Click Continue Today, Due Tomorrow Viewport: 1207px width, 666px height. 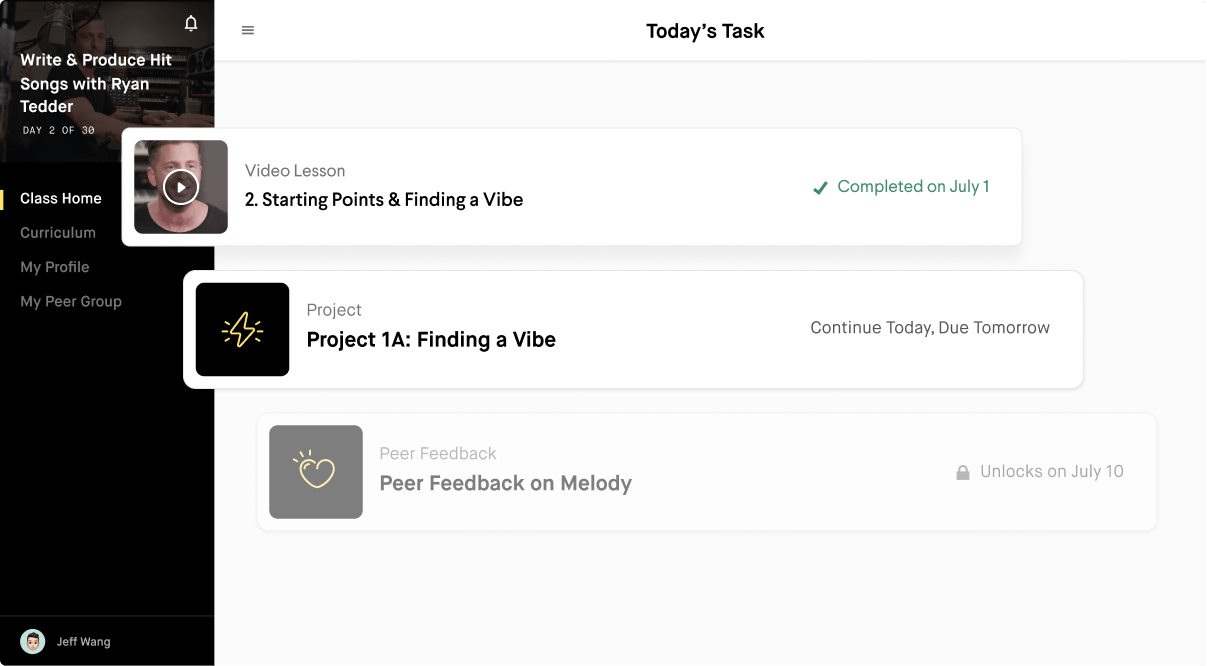click(930, 327)
